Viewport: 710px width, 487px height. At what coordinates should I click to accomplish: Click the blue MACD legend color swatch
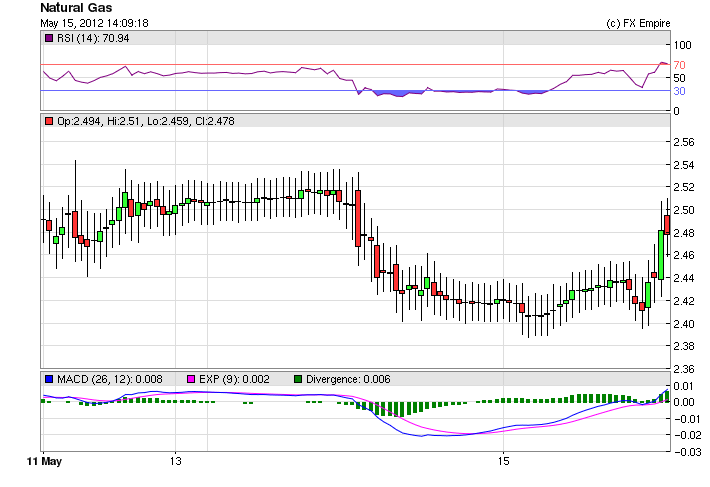(49, 379)
